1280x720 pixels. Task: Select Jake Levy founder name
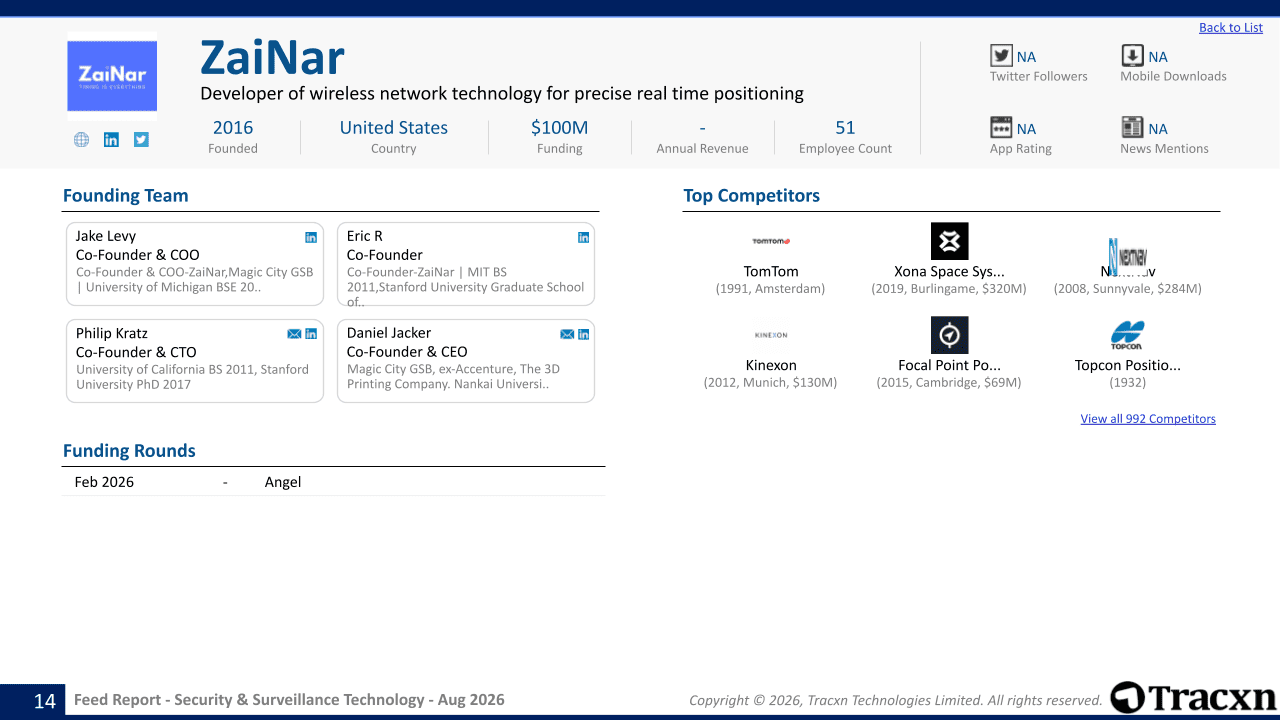(x=106, y=236)
